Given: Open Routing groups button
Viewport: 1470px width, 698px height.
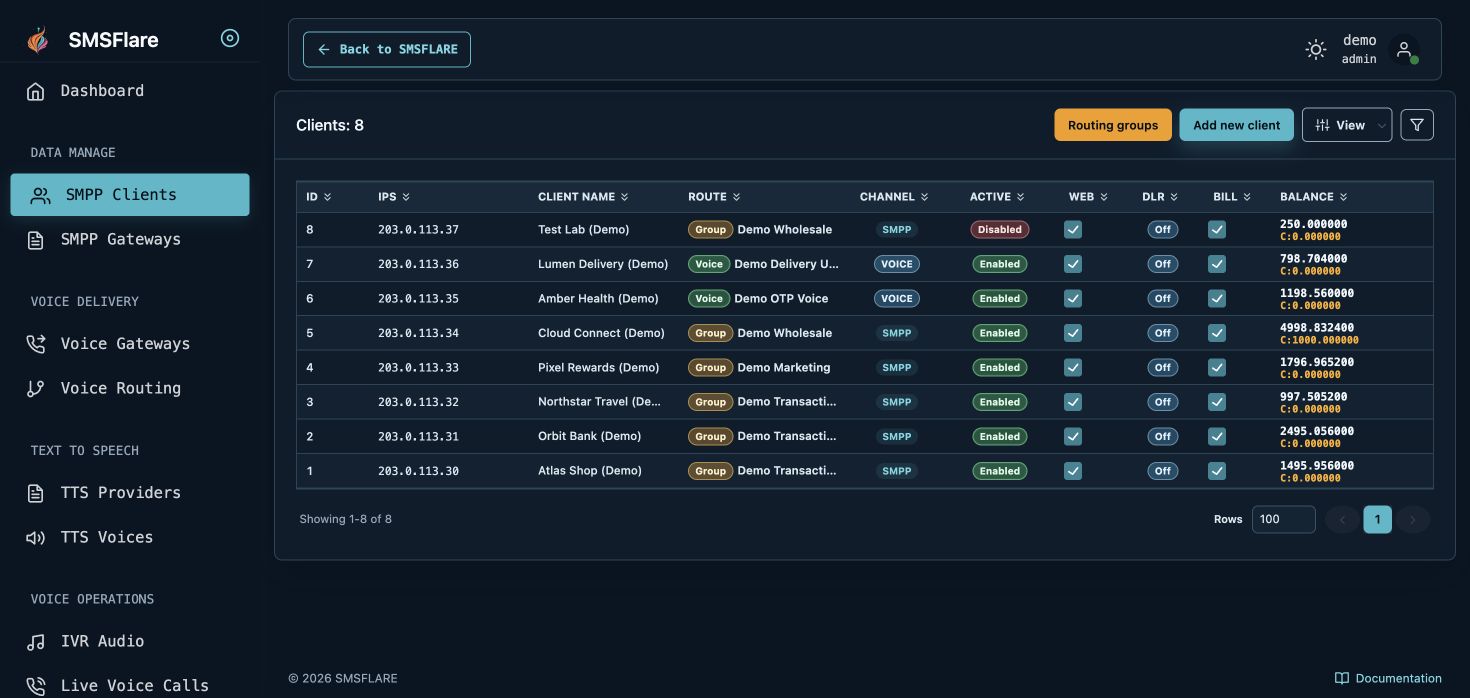Looking at the screenshot, I should 1113,125.
